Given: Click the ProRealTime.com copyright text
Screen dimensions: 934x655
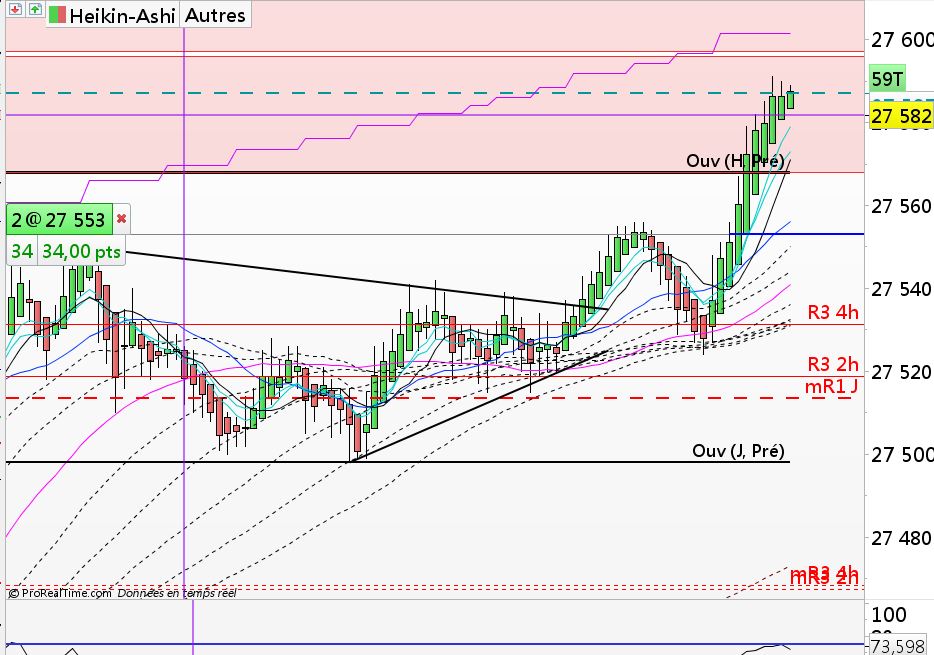Looking at the screenshot, I should point(60,593).
